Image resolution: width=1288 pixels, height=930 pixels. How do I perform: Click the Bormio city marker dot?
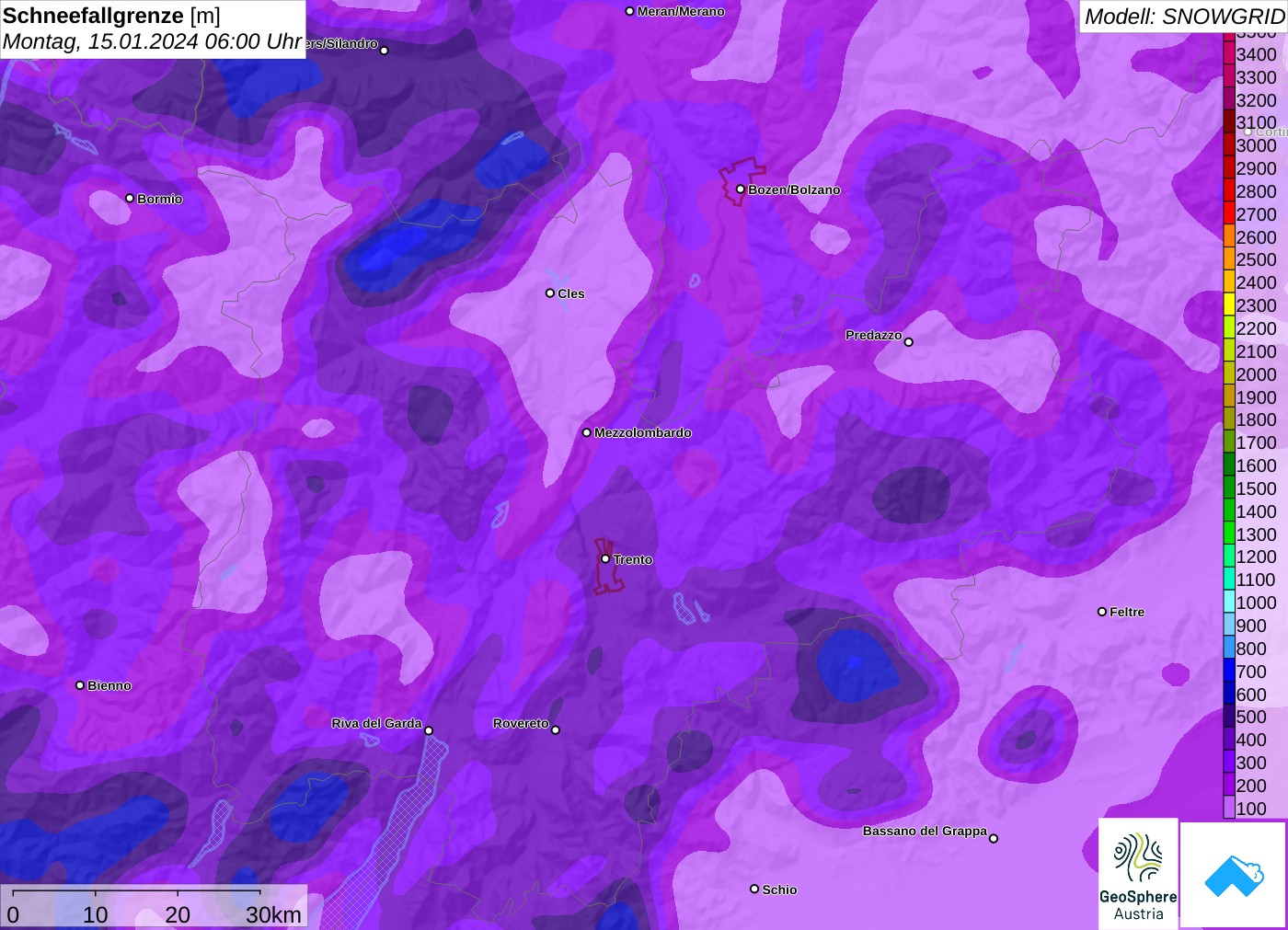coord(130,199)
